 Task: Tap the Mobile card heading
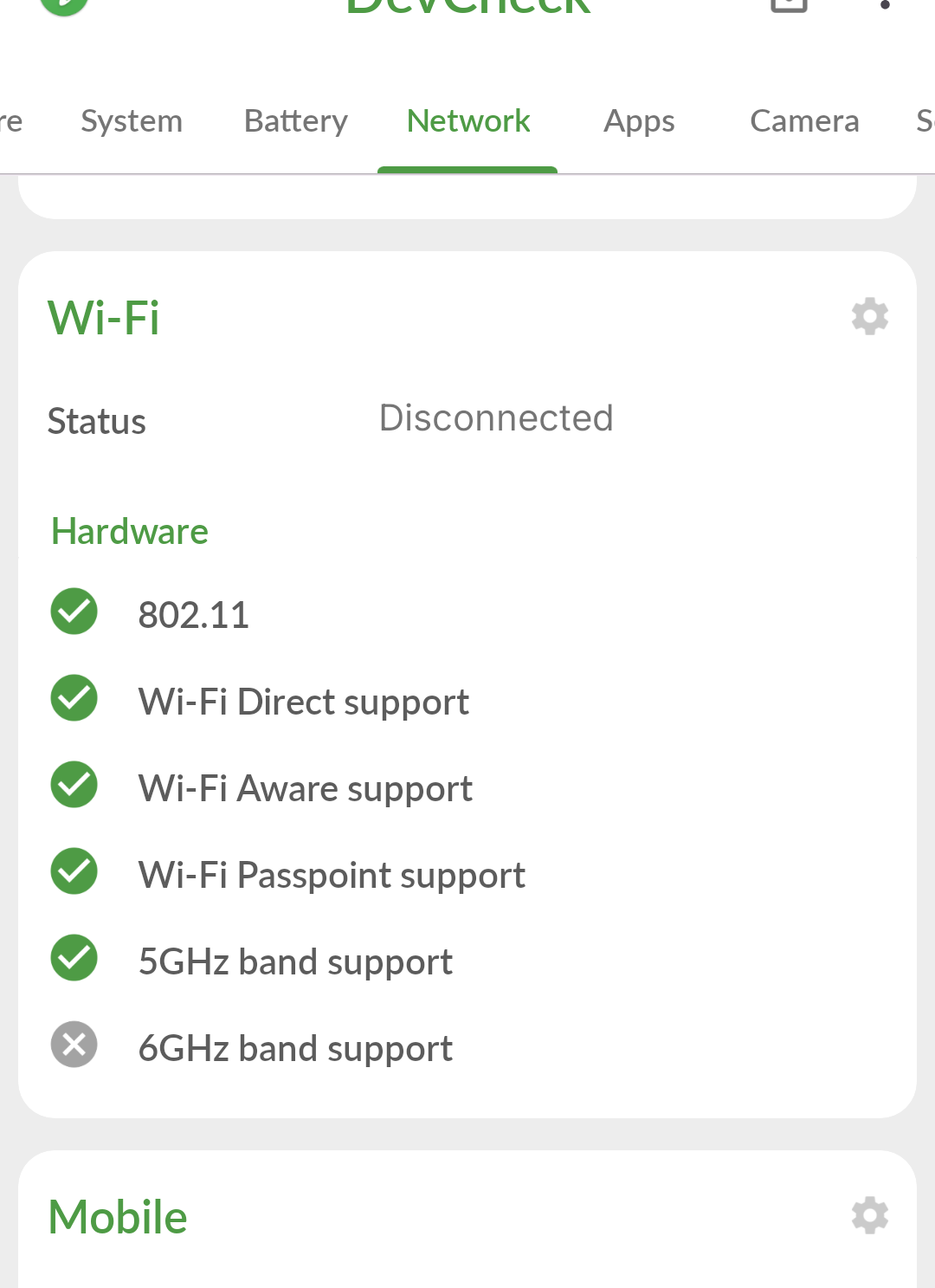(118, 1217)
